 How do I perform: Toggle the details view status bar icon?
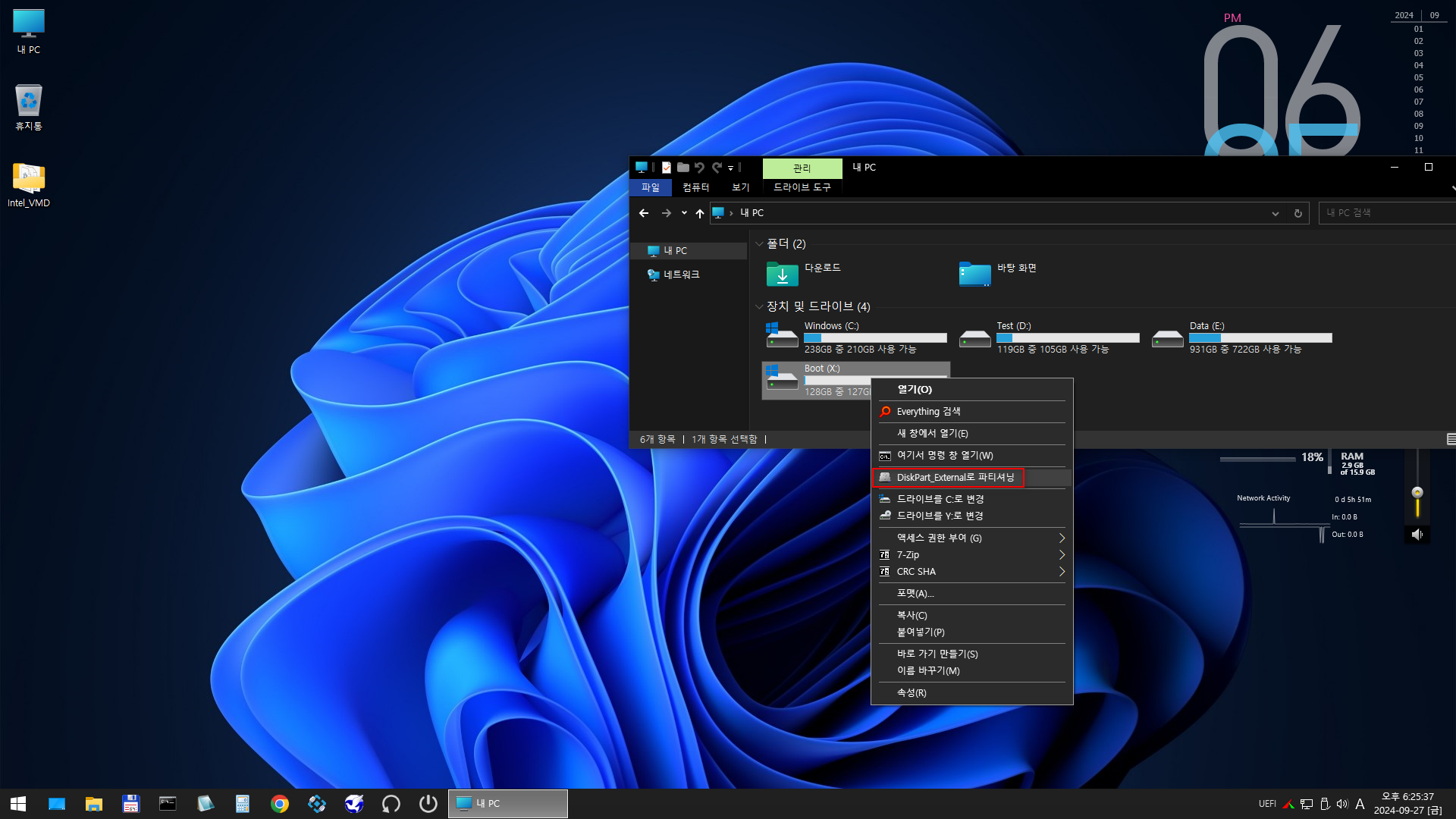(1451, 439)
